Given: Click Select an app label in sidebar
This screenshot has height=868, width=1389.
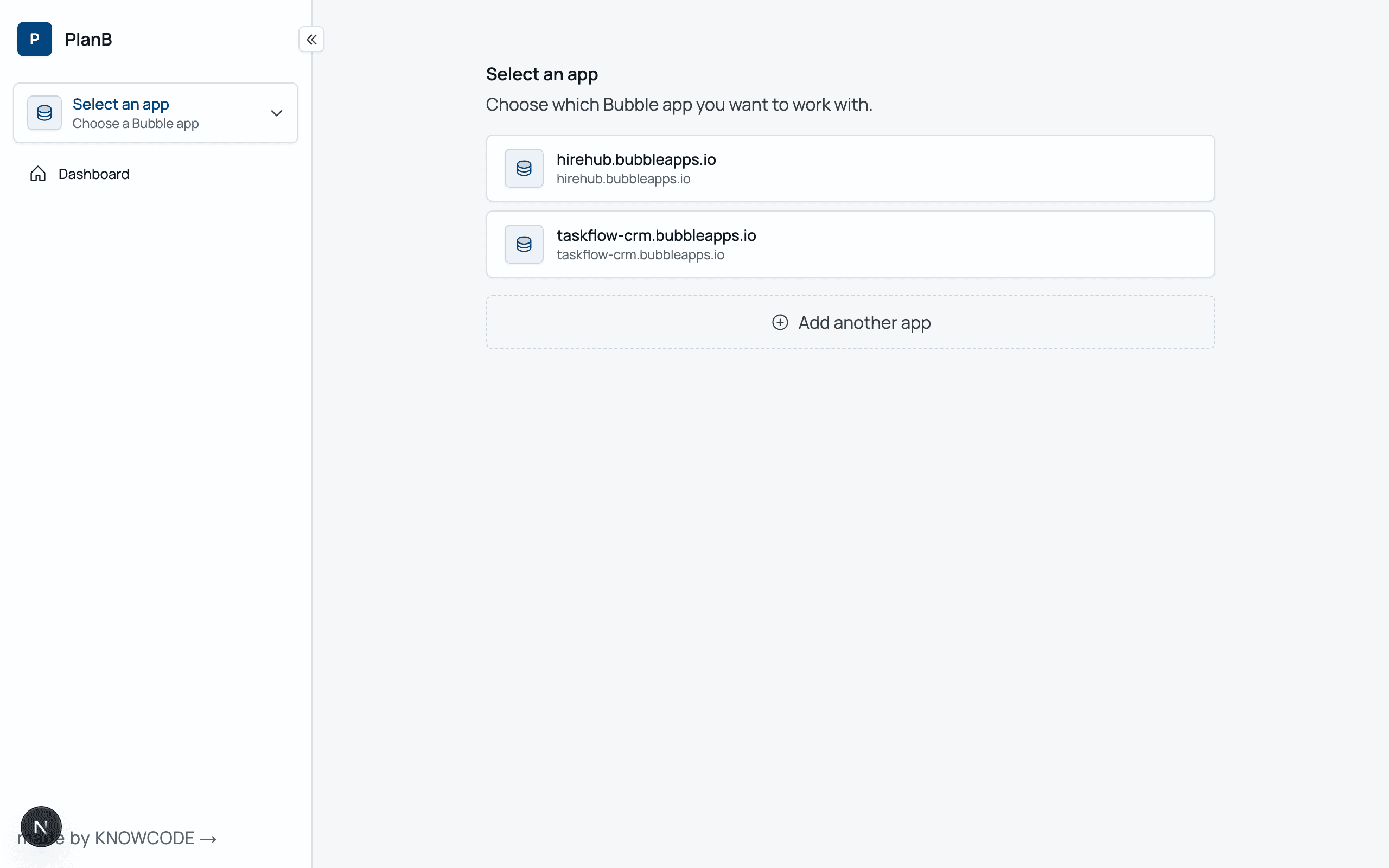Looking at the screenshot, I should (x=120, y=104).
